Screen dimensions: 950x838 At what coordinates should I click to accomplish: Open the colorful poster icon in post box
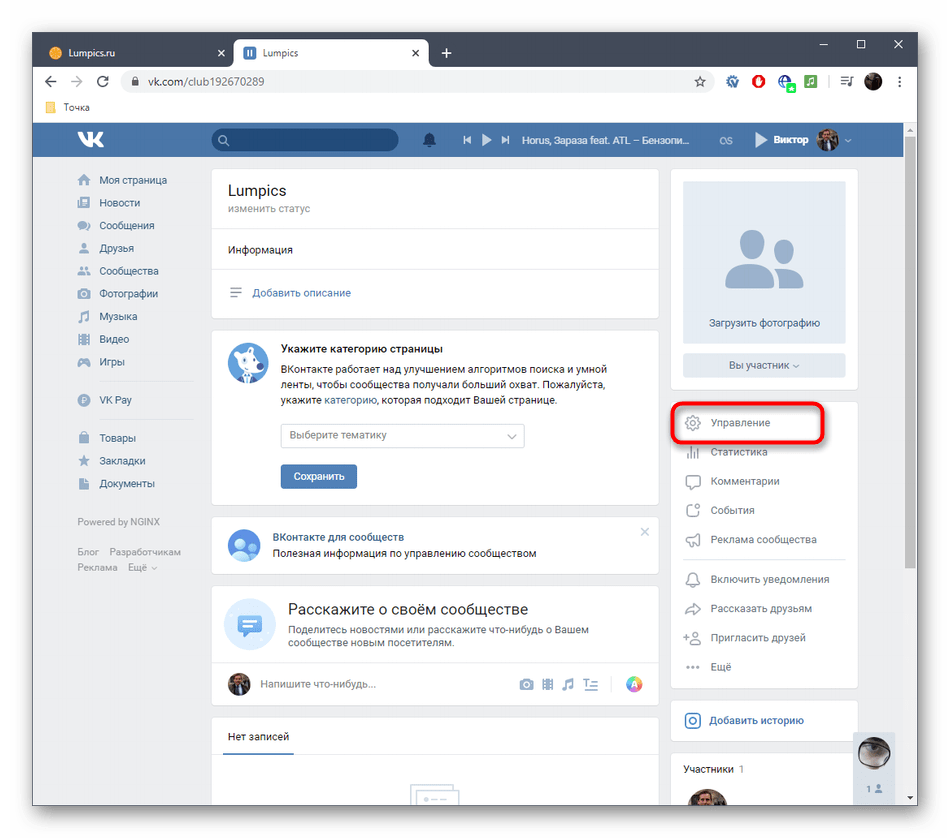click(x=634, y=684)
